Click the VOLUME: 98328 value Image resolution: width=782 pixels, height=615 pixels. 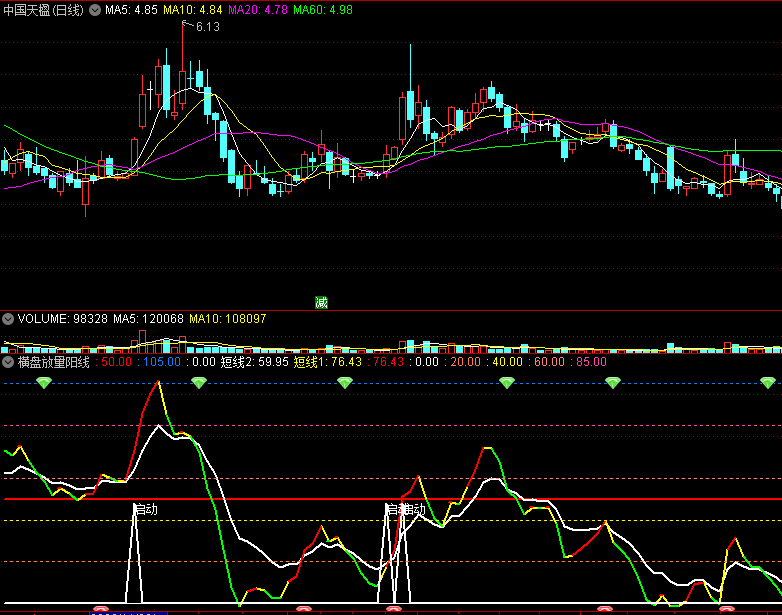(62, 319)
